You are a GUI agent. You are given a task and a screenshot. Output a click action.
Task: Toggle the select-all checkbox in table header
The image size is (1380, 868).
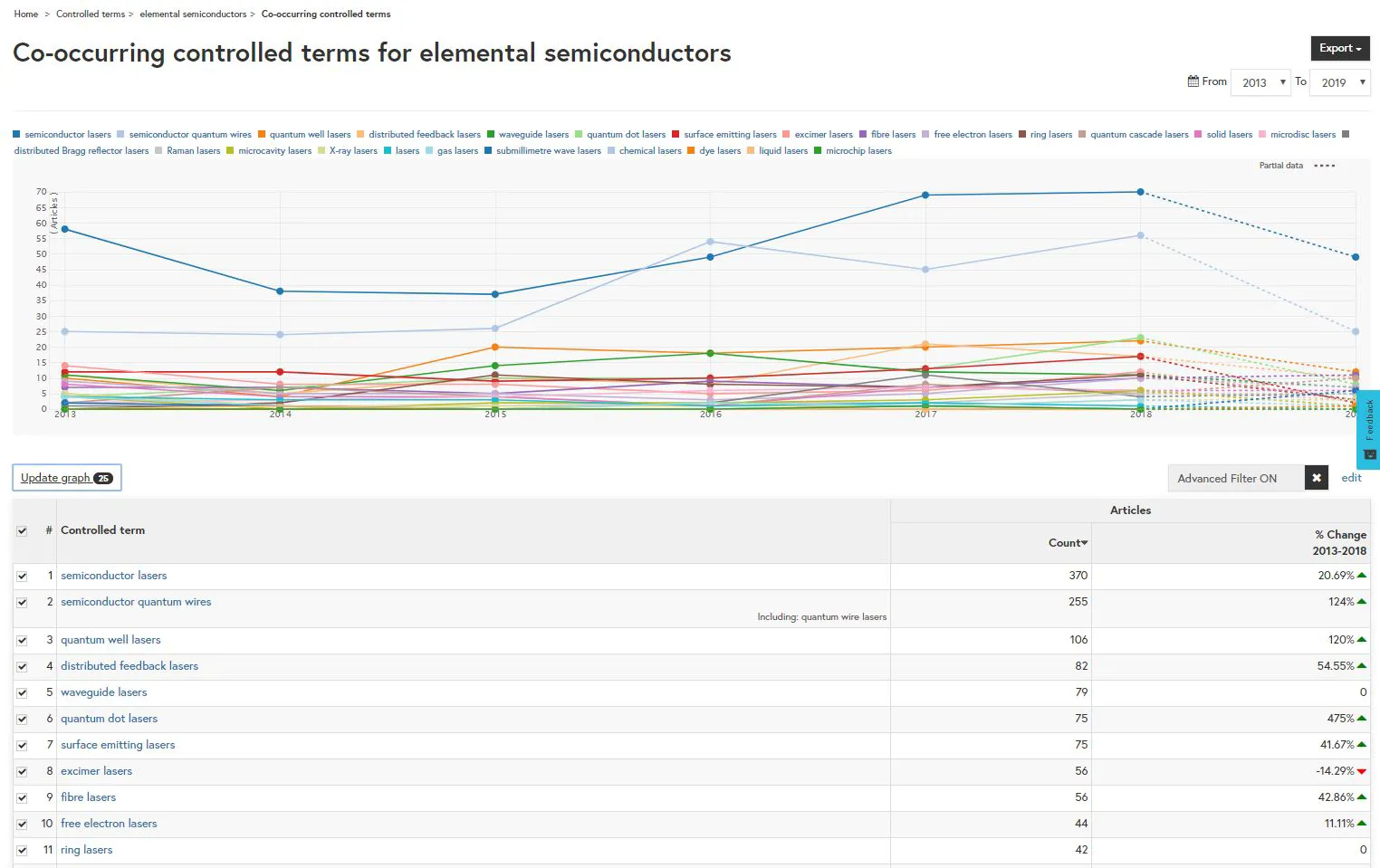[x=22, y=530]
